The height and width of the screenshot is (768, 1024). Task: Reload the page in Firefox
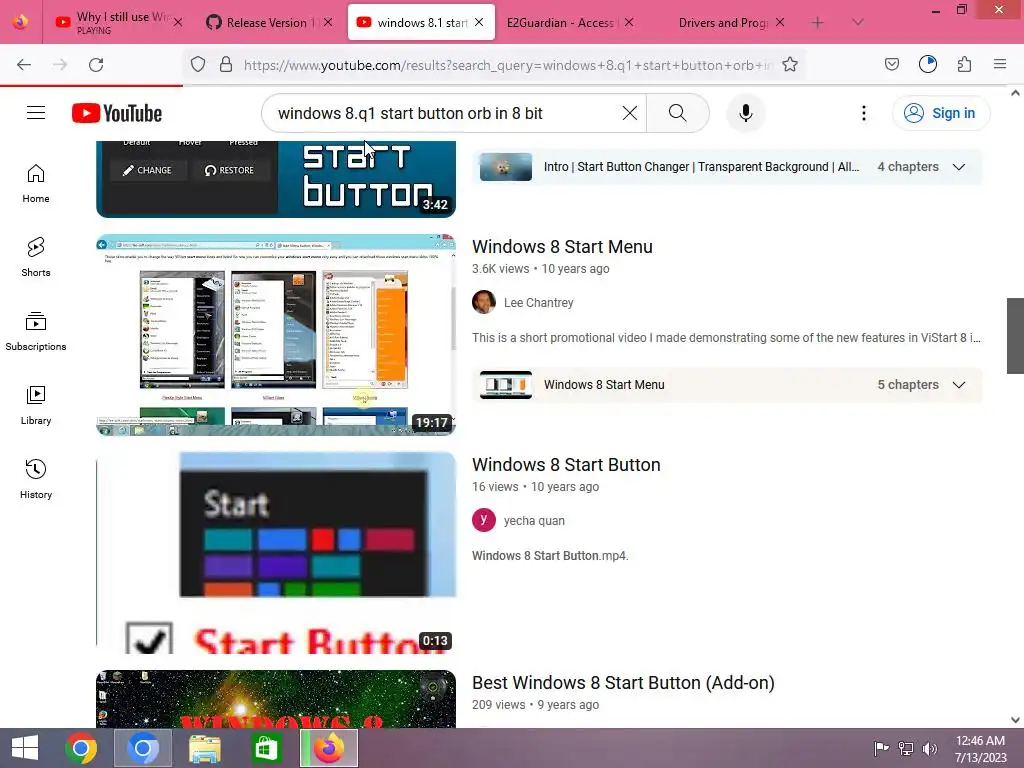coord(96,65)
